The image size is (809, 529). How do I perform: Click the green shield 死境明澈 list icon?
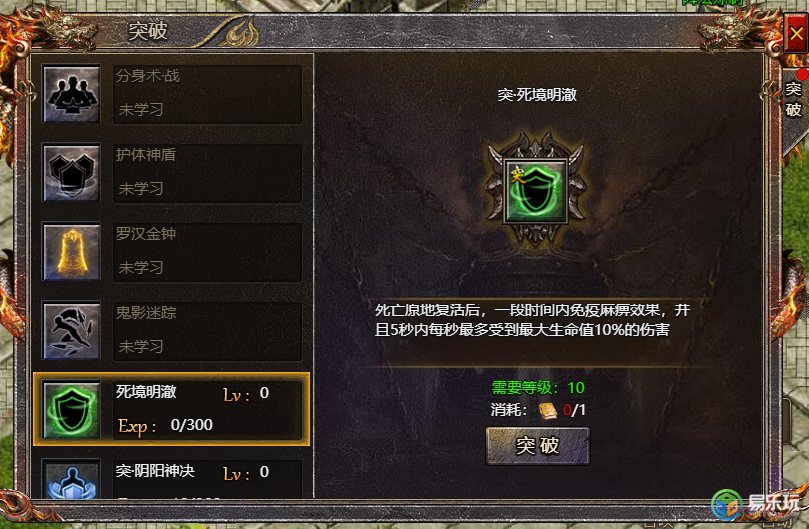(x=71, y=409)
